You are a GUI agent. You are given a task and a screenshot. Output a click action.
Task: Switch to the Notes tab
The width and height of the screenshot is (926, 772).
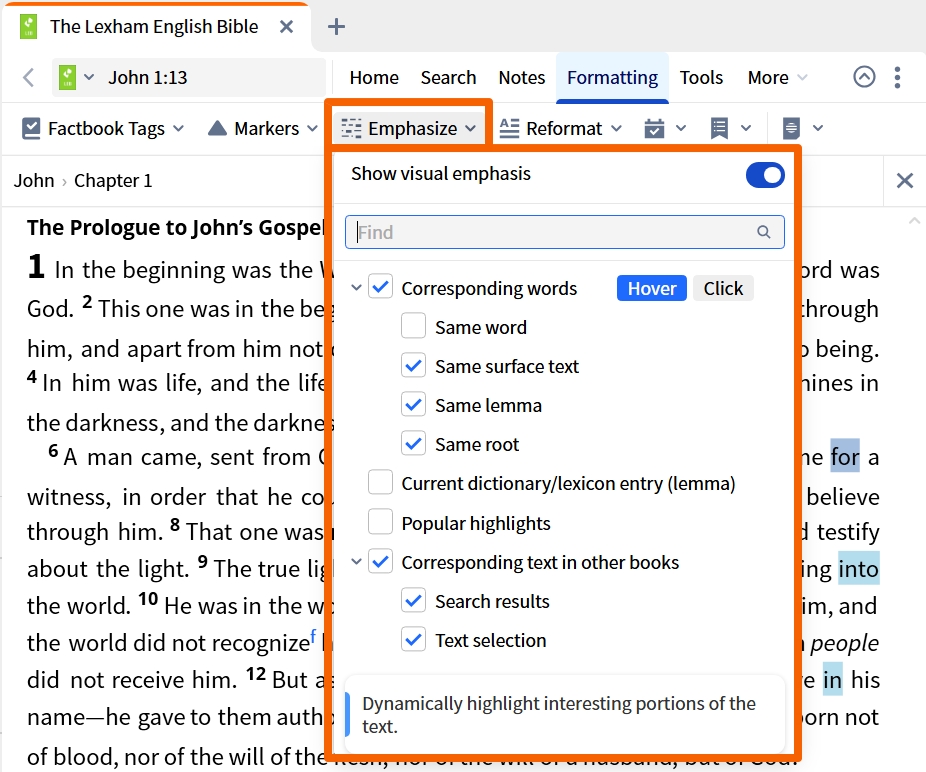point(521,77)
